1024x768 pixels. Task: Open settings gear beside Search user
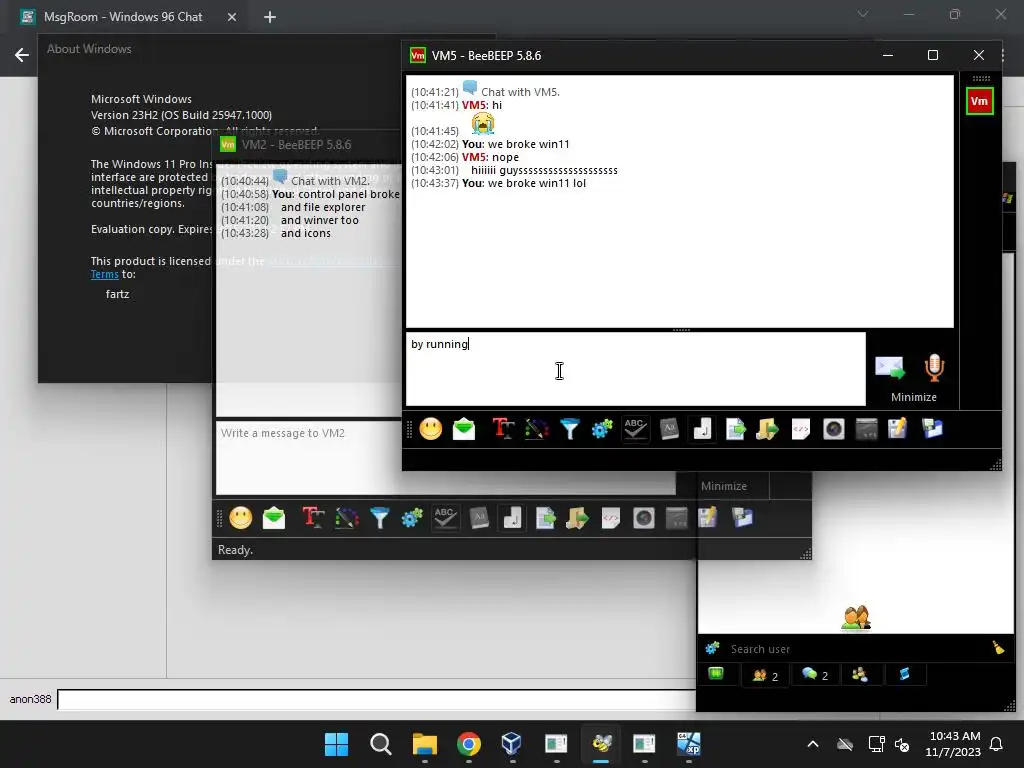(x=712, y=648)
